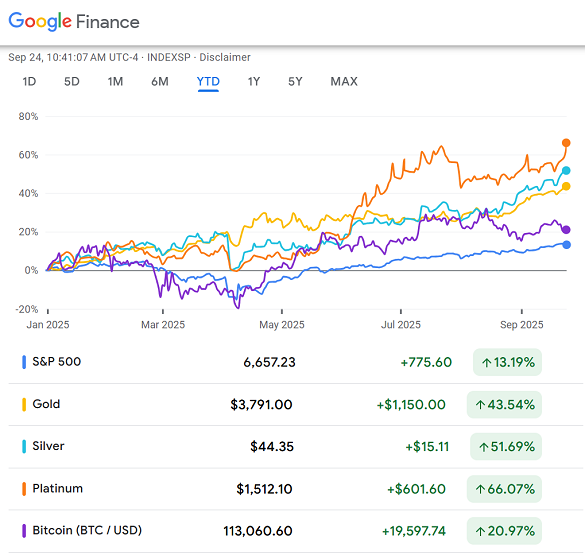The width and height of the screenshot is (585, 555).
Task: Click the May 2025 axis label
Action: [282, 324]
